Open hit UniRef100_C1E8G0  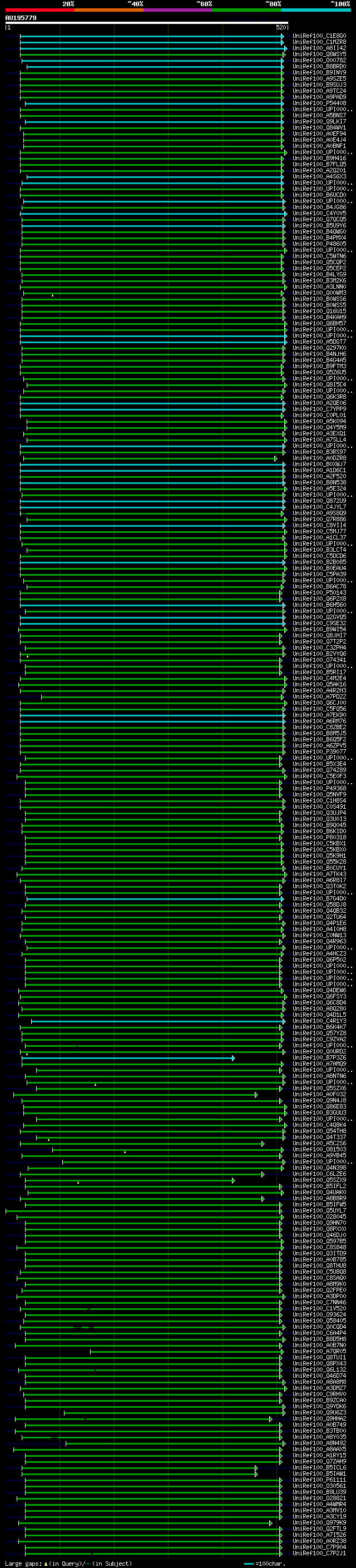319,36
